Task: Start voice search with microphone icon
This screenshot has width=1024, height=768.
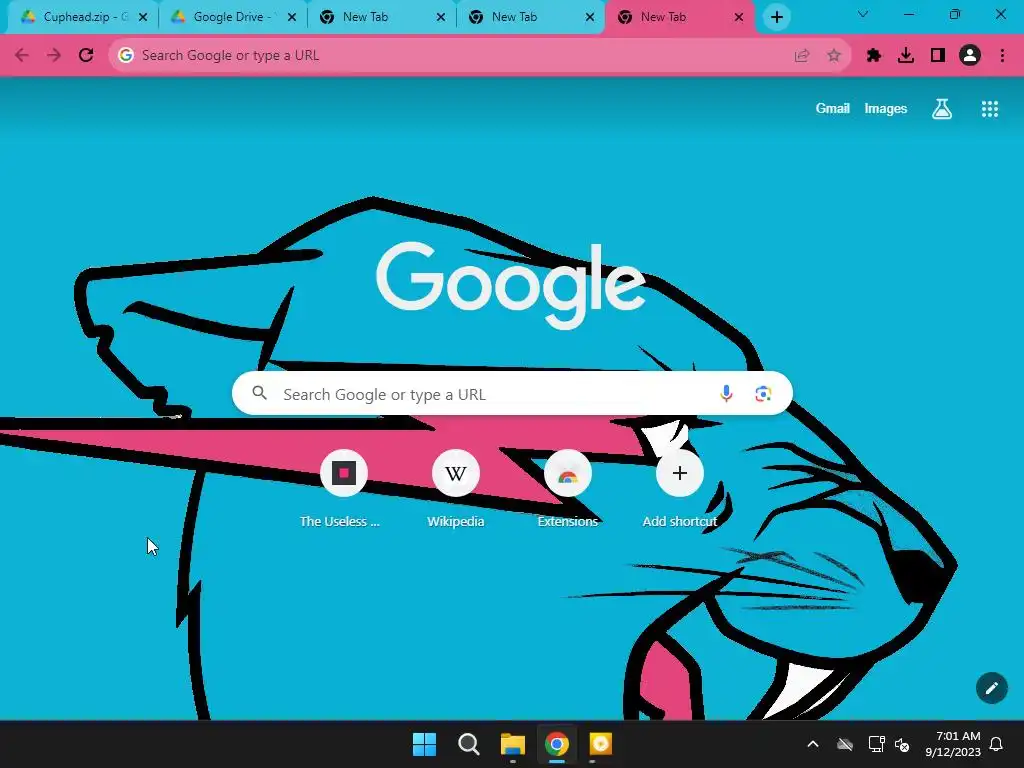Action: point(726,394)
